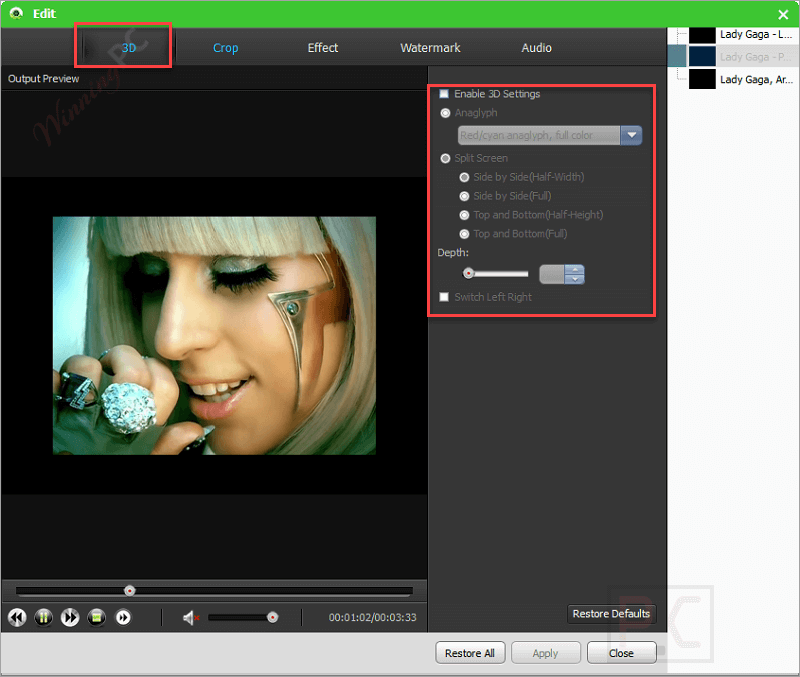Increase depth with the up stepper arrow
The image size is (800, 677).
pos(575,269)
